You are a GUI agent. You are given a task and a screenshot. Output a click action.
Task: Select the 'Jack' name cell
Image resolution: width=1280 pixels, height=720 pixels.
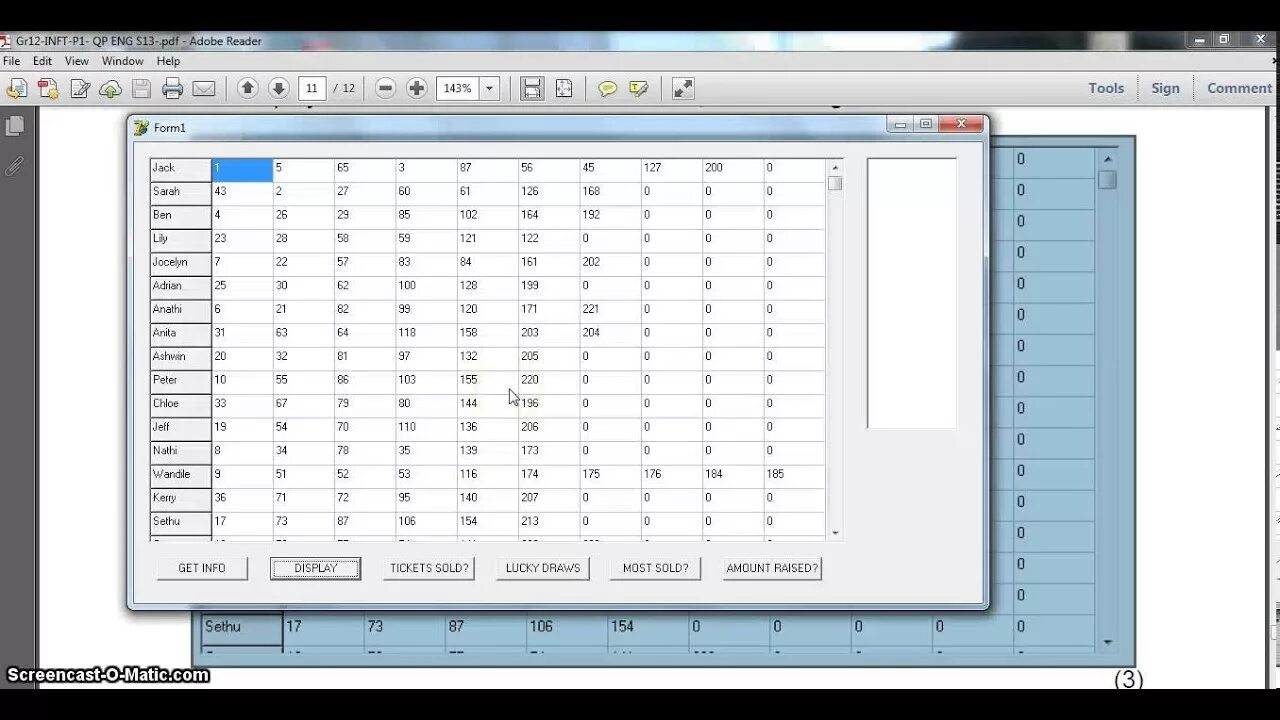click(181, 169)
